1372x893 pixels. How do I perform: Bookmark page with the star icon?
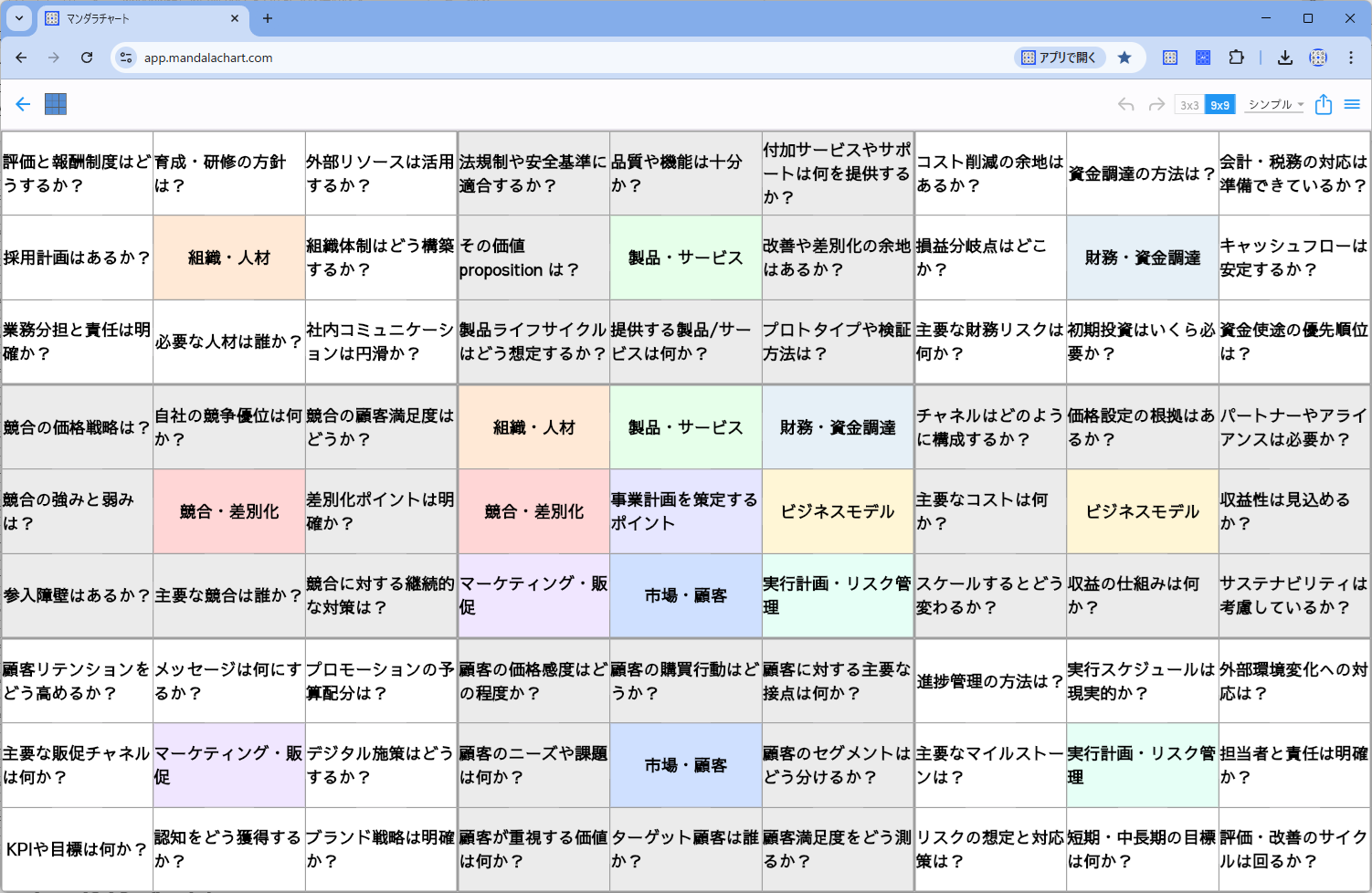click(1124, 58)
